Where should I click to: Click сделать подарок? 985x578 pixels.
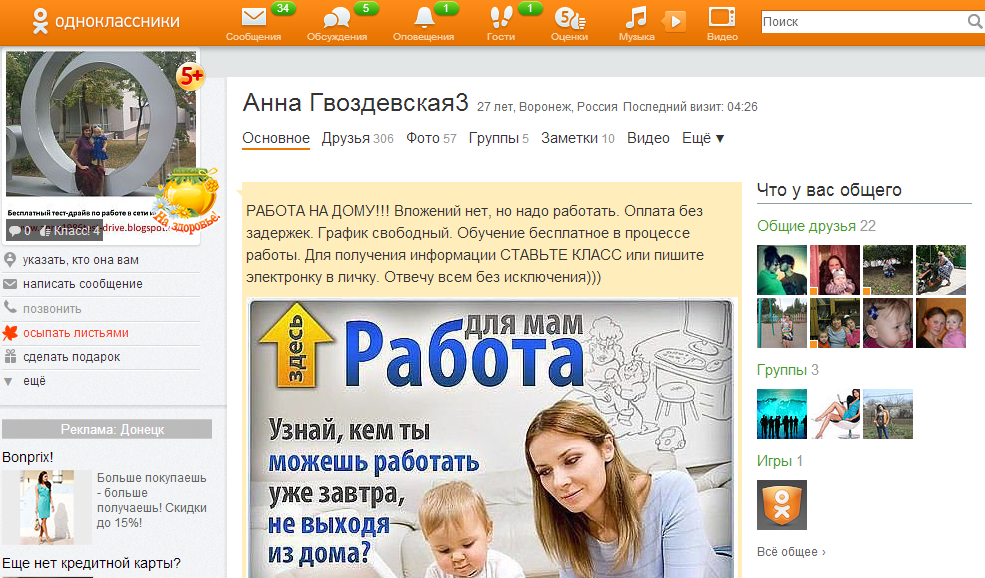point(72,357)
